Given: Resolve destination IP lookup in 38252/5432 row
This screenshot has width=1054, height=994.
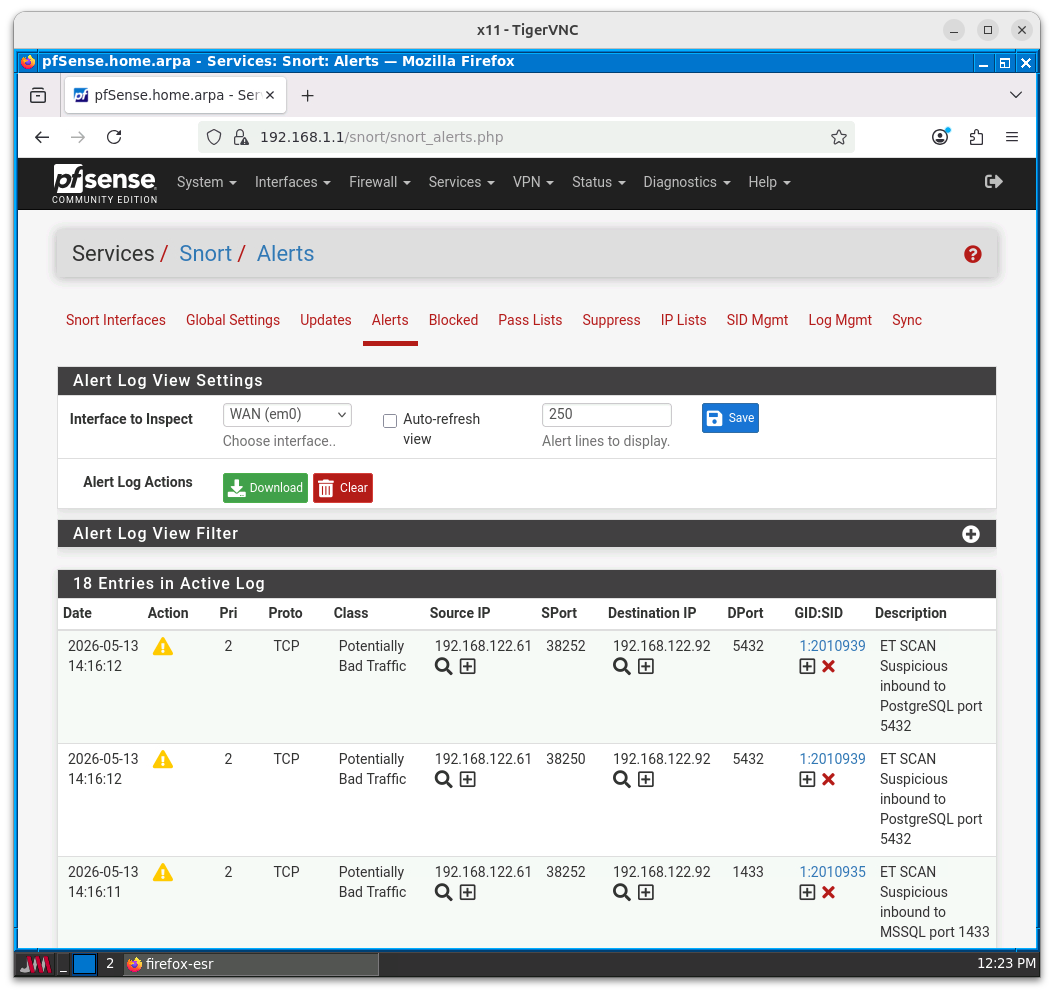Looking at the screenshot, I should 622,667.
